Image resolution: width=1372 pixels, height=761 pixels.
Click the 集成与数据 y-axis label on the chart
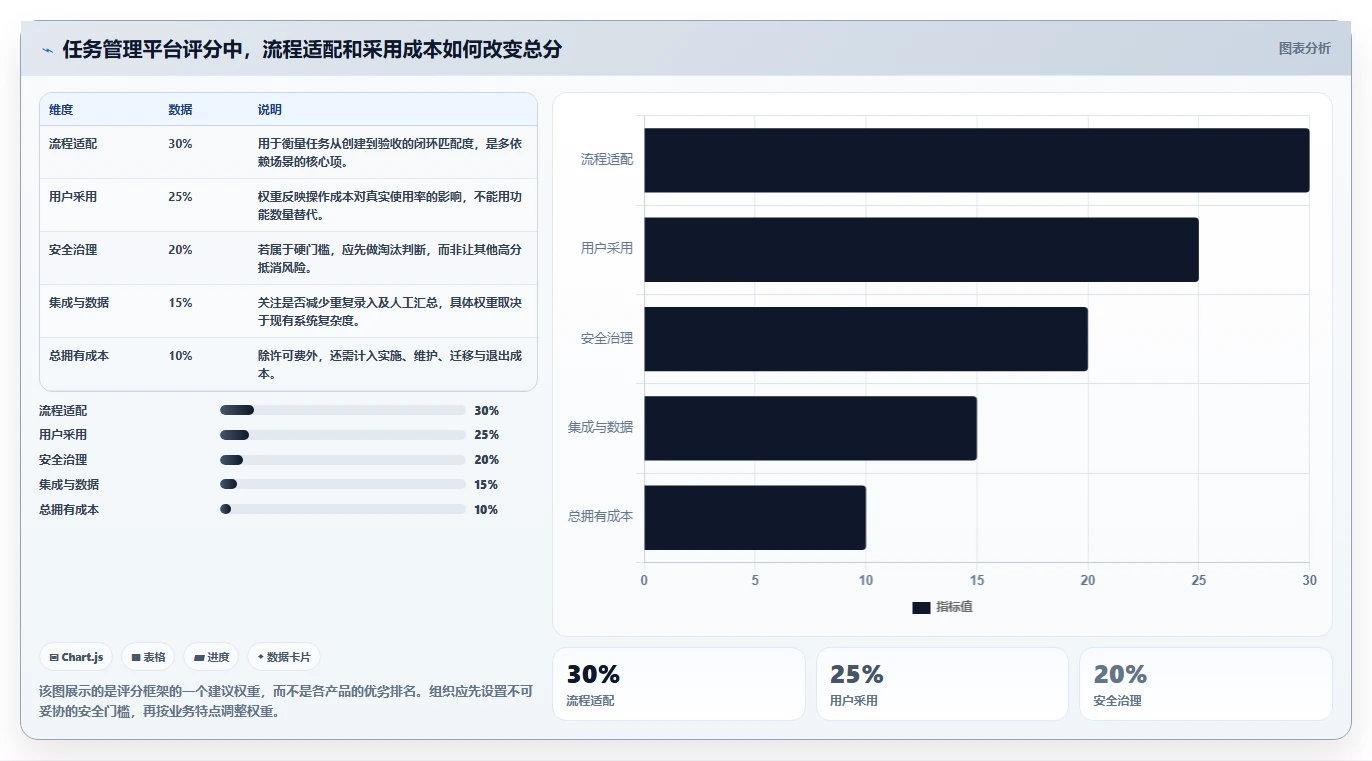point(601,428)
